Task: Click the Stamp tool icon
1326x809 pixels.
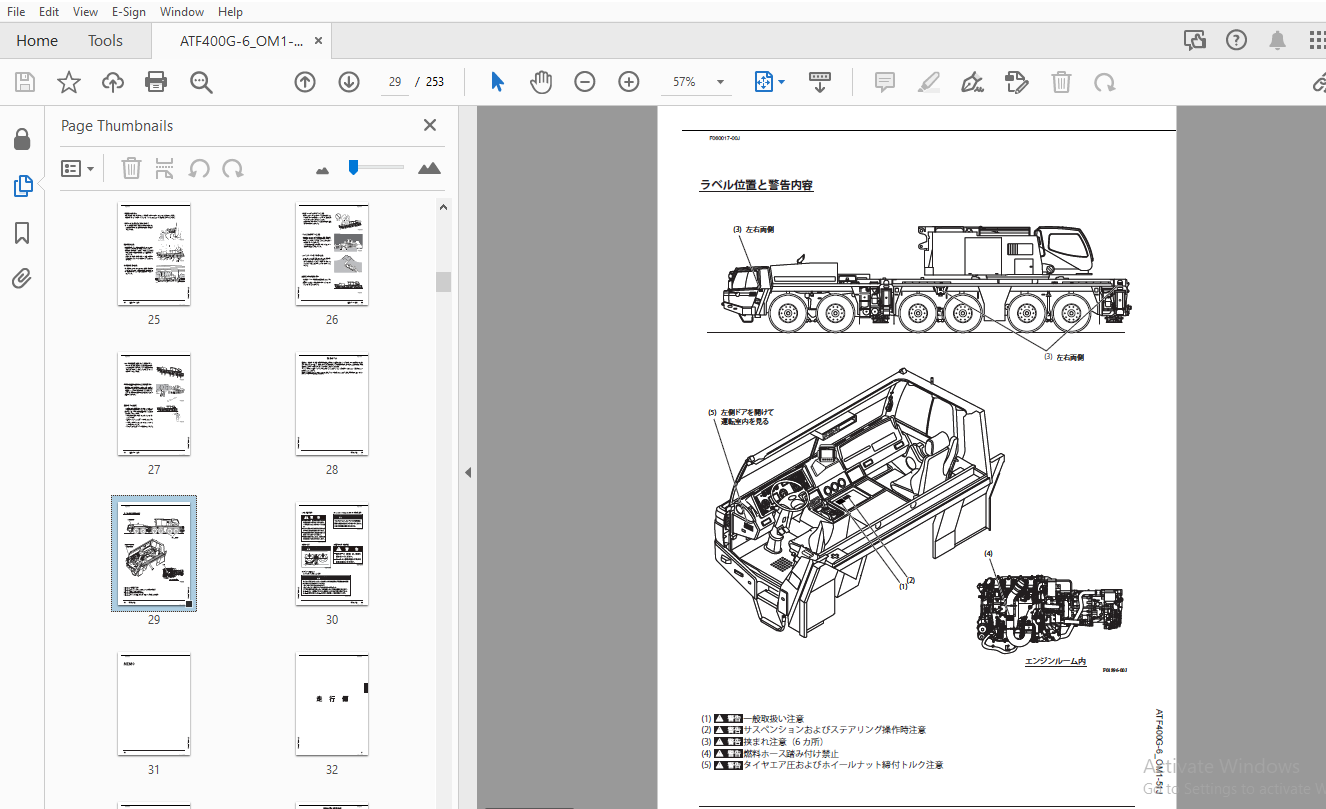Action: (x=1017, y=82)
